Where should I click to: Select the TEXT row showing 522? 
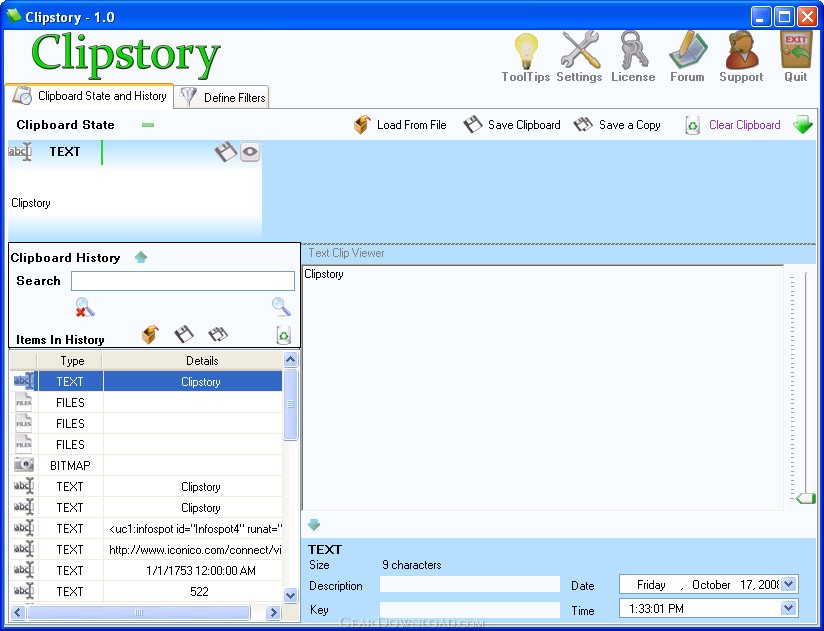pos(146,592)
